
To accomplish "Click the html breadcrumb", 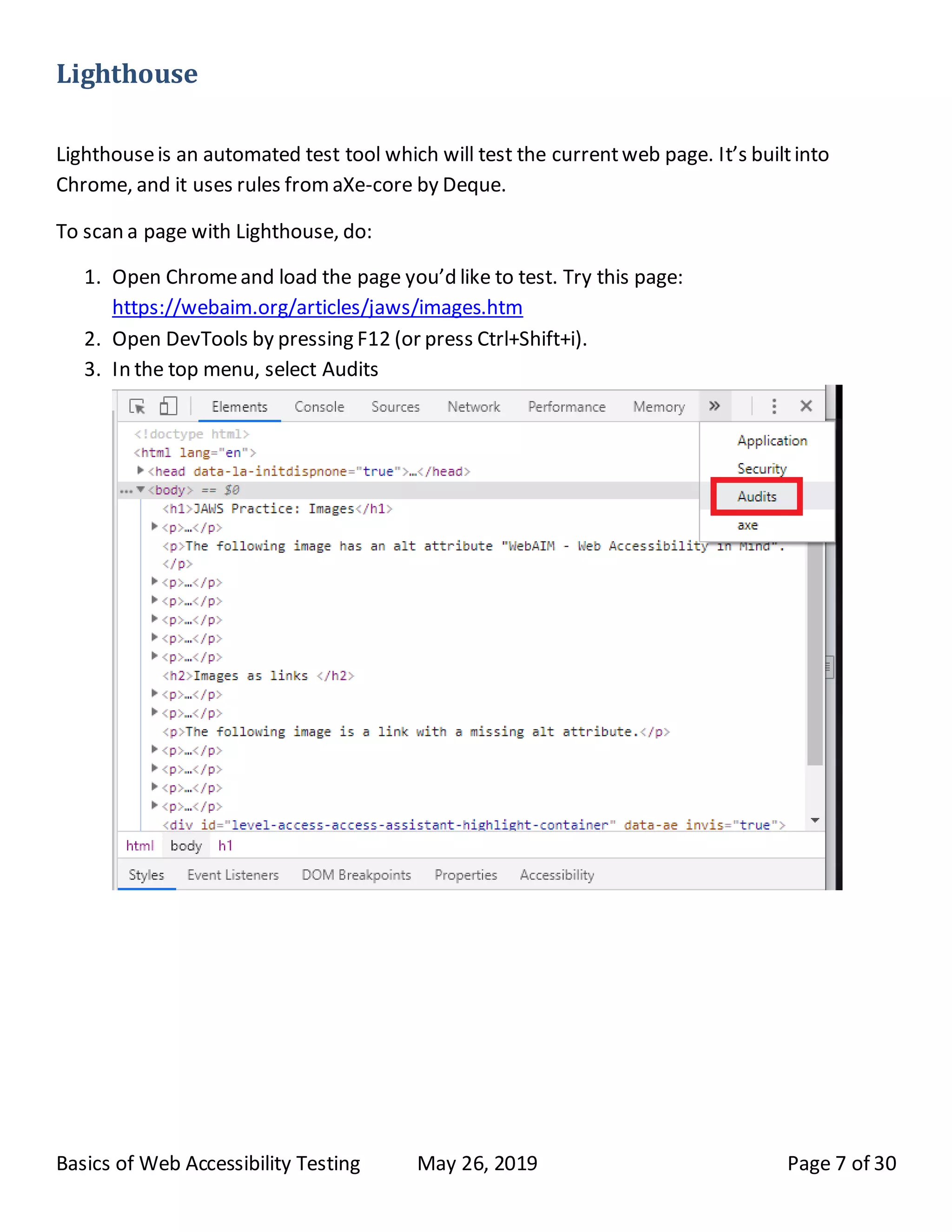I will (139, 846).
